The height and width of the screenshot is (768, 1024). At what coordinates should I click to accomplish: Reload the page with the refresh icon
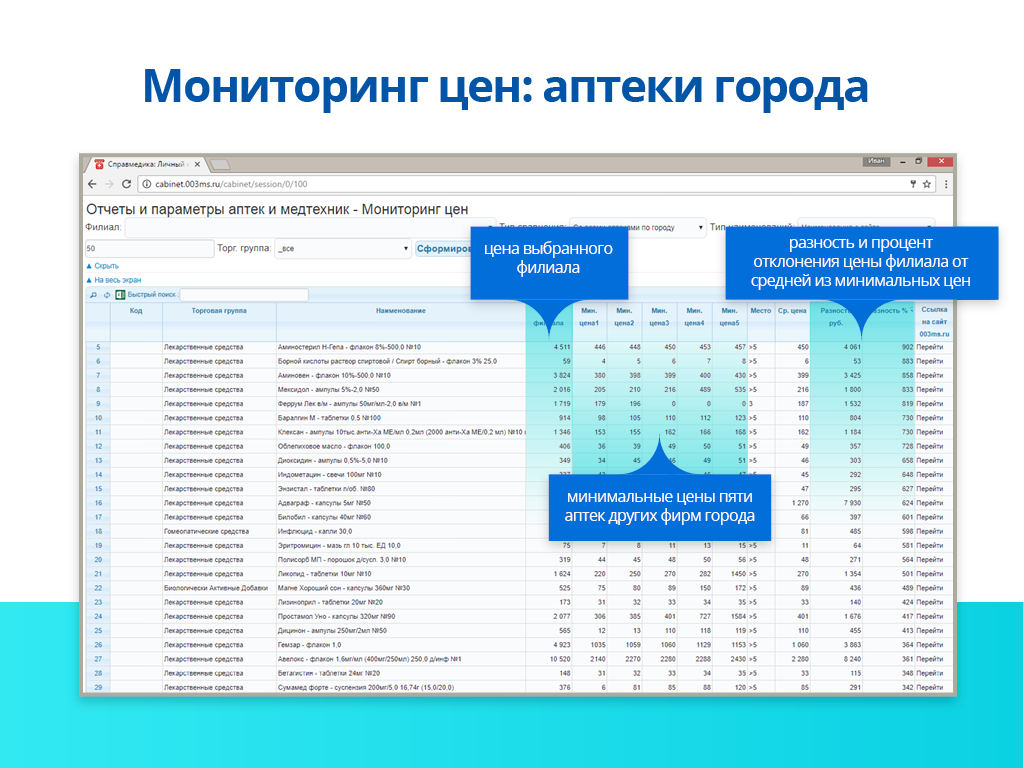[x=127, y=184]
